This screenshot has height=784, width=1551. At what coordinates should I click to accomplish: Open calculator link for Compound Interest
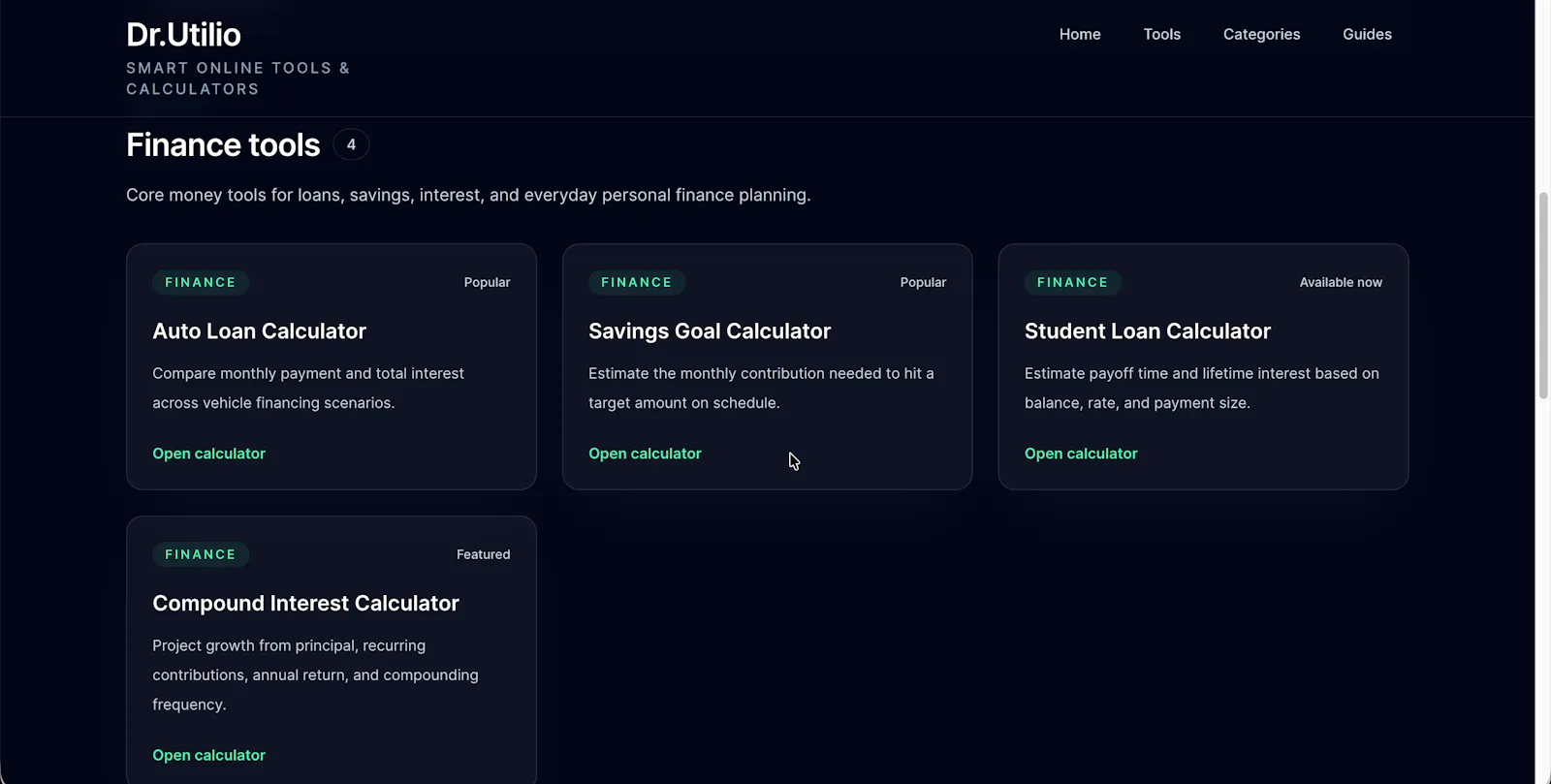[208, 755]
